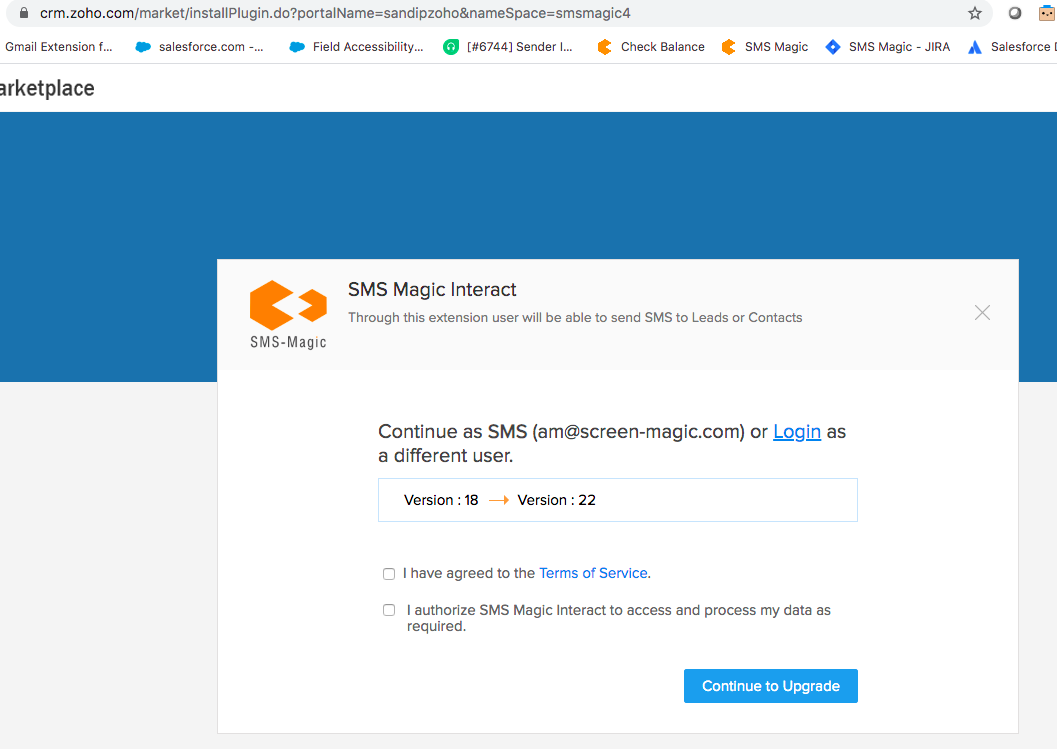Click the gray circular extension icon
Screen dimensions: 1057x749
coord(1015,13)
